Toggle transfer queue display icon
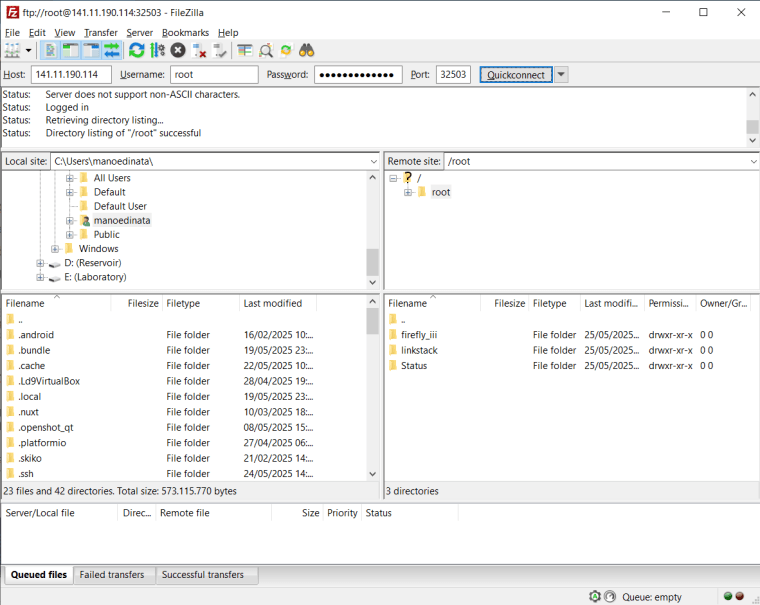The image size is (760, 605). pyautogui.click(x=112, y=50)
